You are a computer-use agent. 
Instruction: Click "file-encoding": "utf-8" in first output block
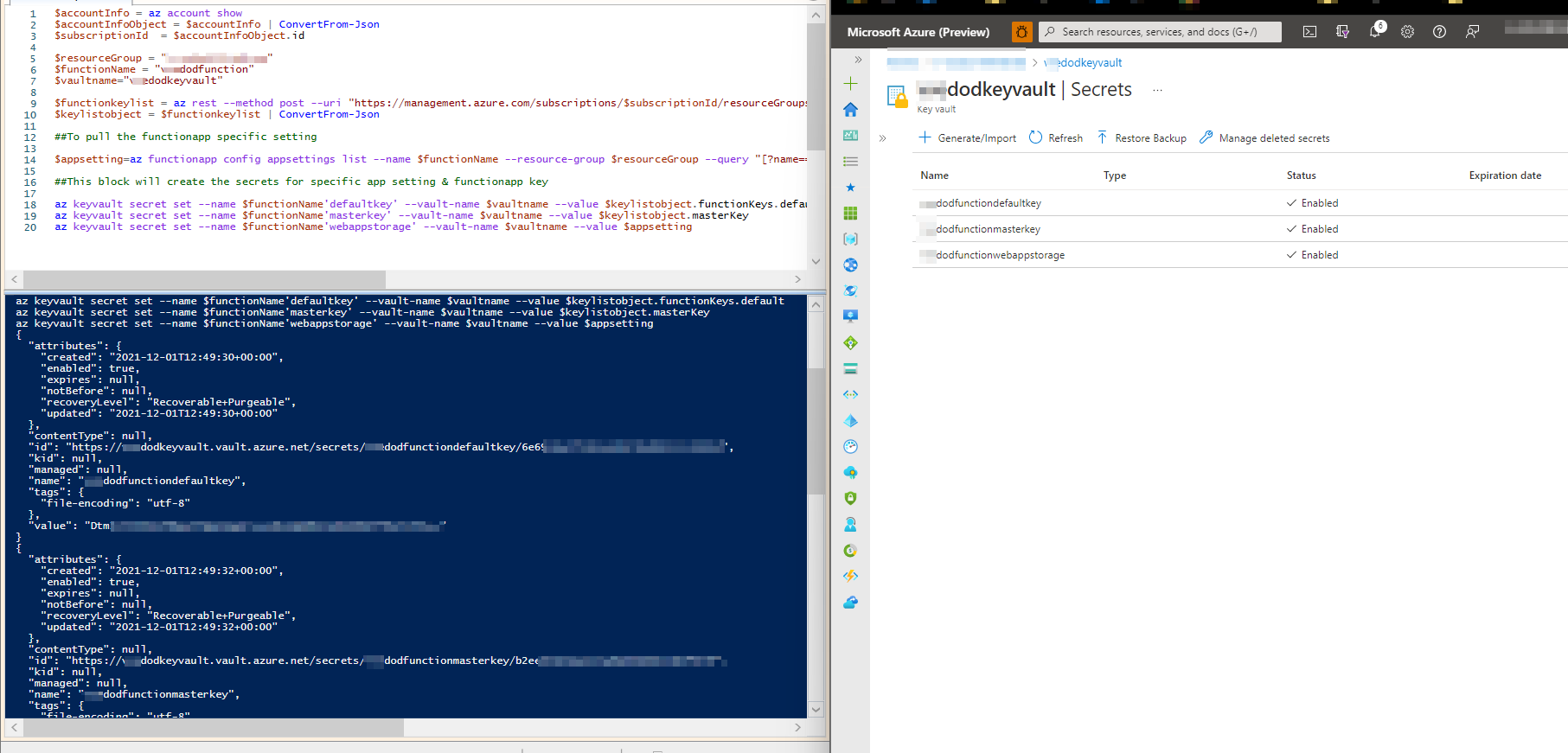[115, 503]
